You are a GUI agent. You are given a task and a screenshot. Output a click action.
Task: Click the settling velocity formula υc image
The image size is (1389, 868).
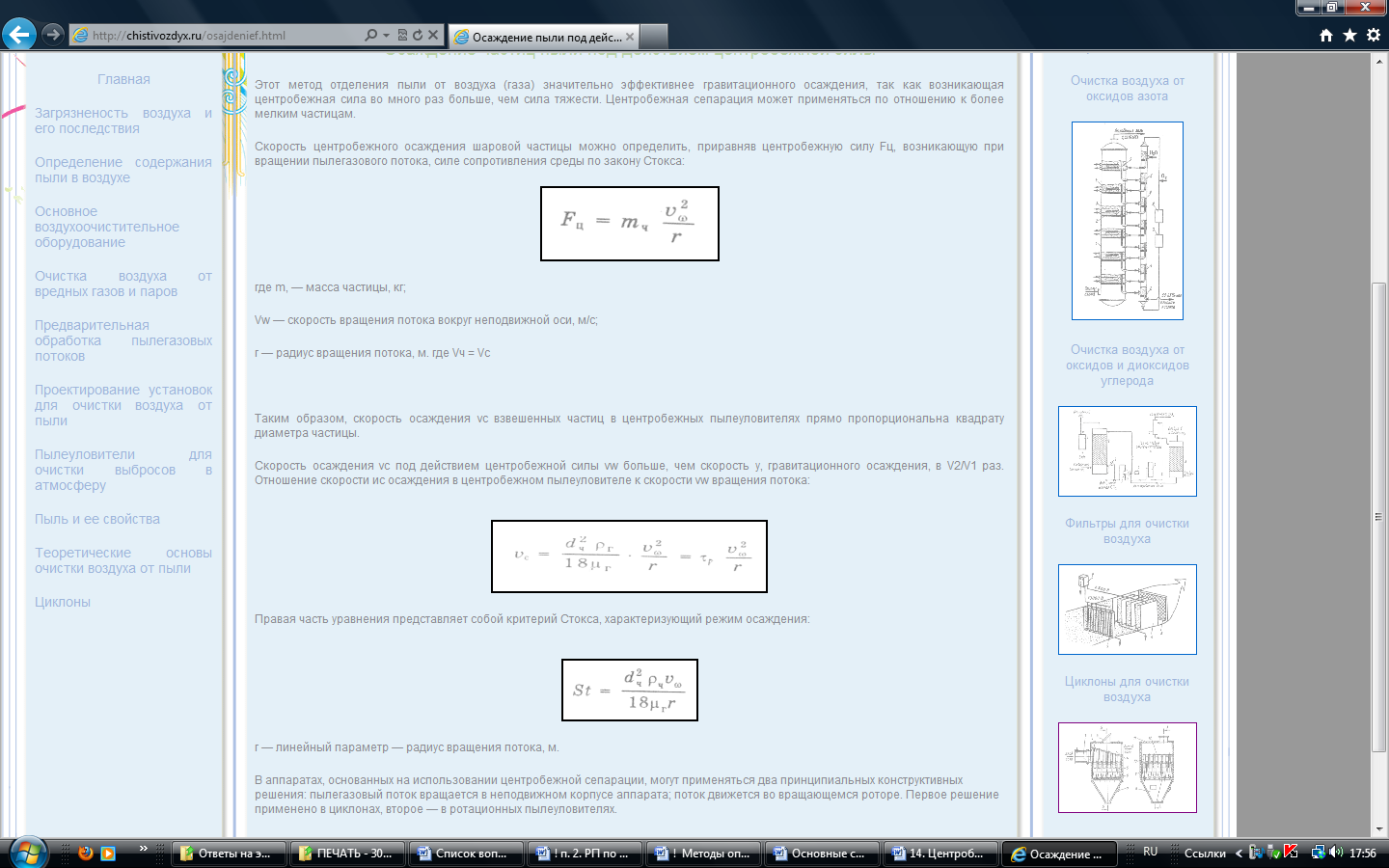click(629, 556)
